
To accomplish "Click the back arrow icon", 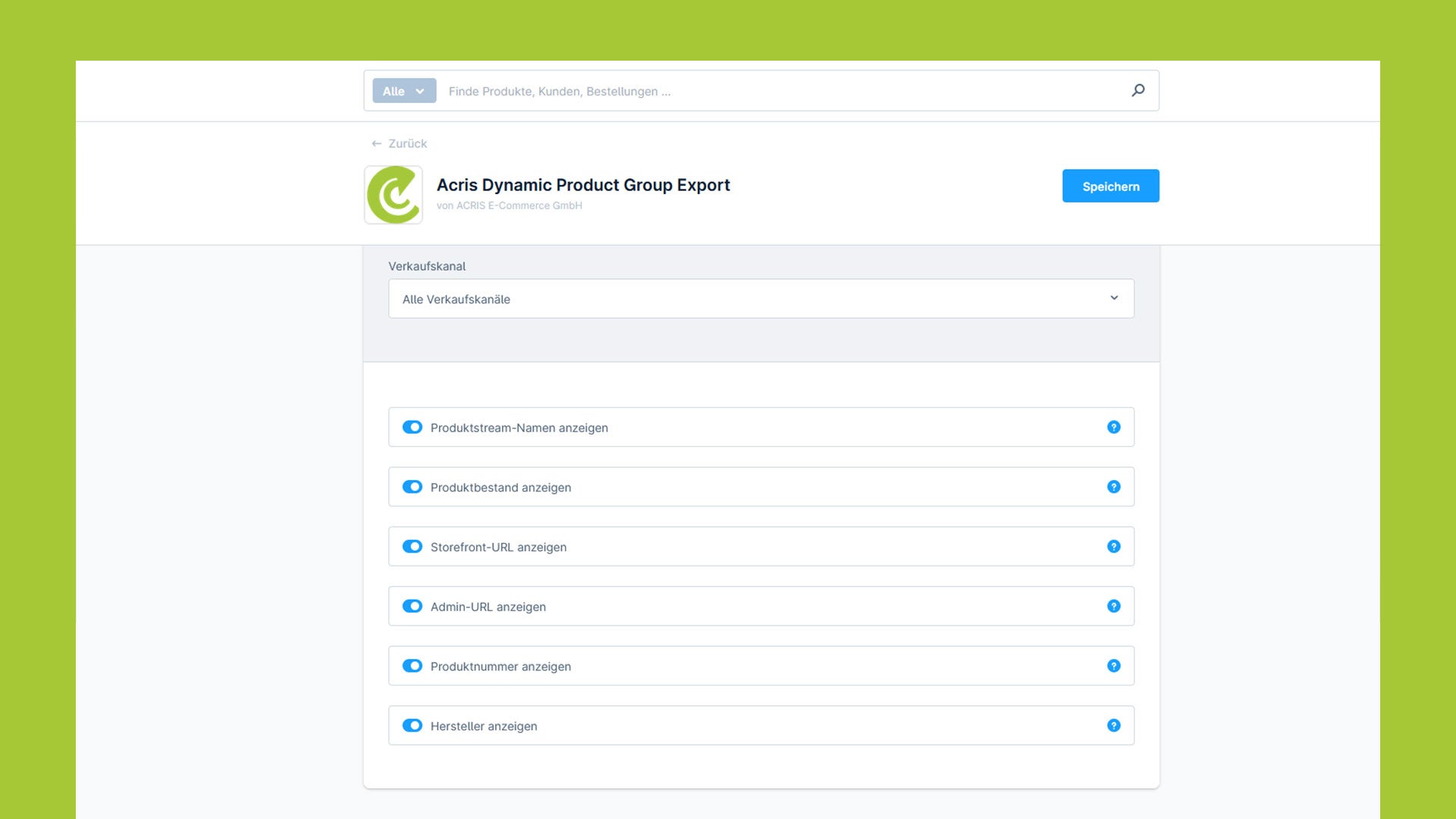I will tap(376, 143).
